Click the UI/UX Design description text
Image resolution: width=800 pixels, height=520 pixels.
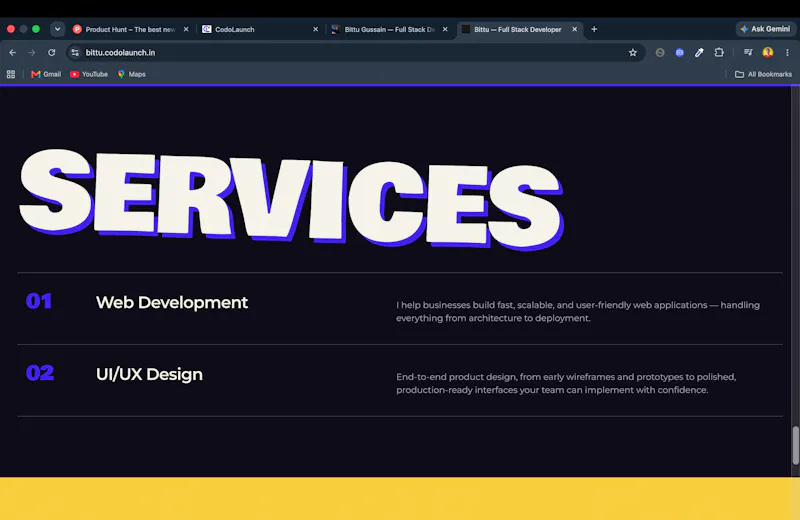[x=566, y=383]
